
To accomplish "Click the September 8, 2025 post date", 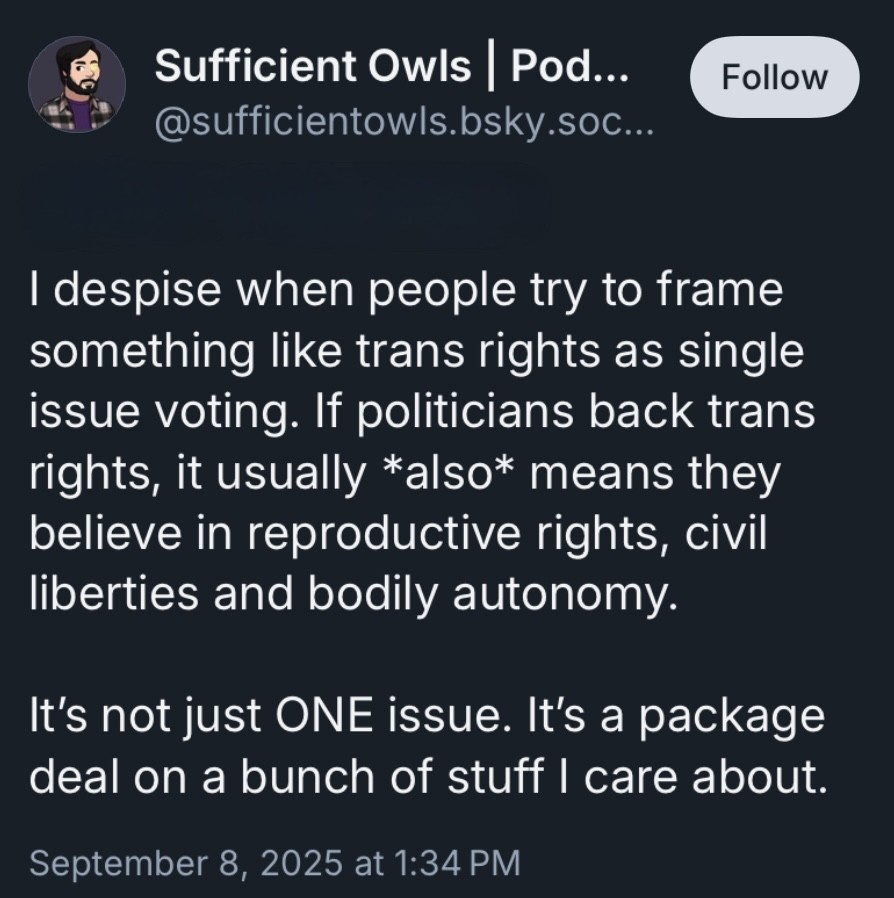I will tap(181, 862).
